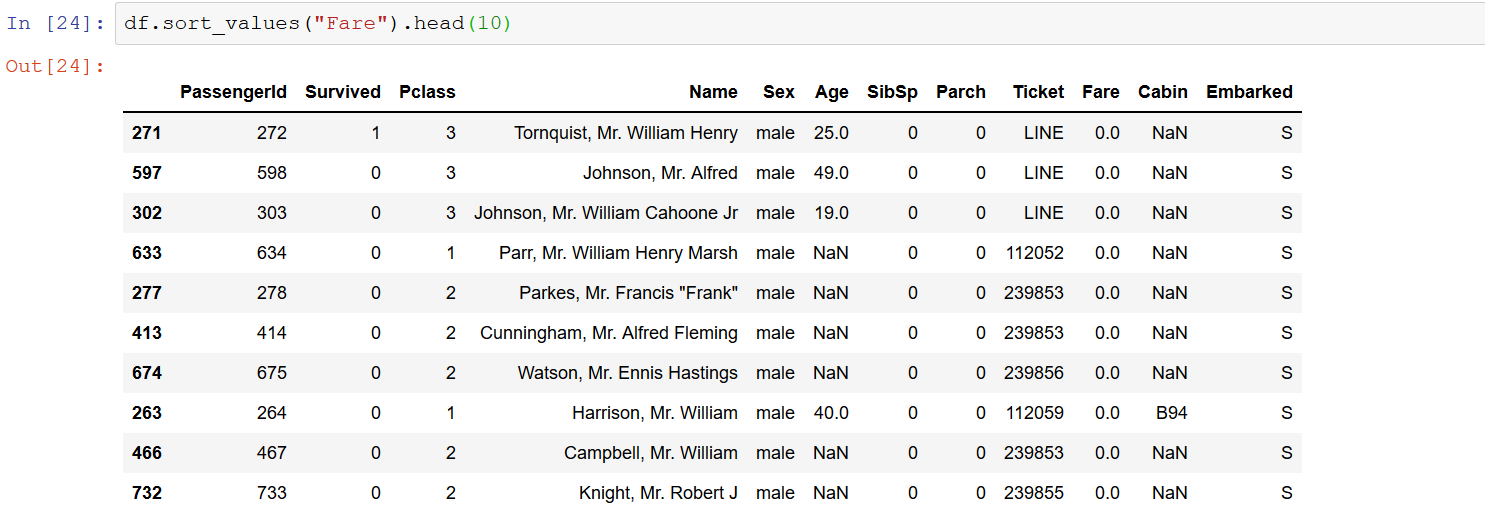This screenshot has width=1485, height=524.
Task: Click cabin value B94
Action: (1170, 413)
